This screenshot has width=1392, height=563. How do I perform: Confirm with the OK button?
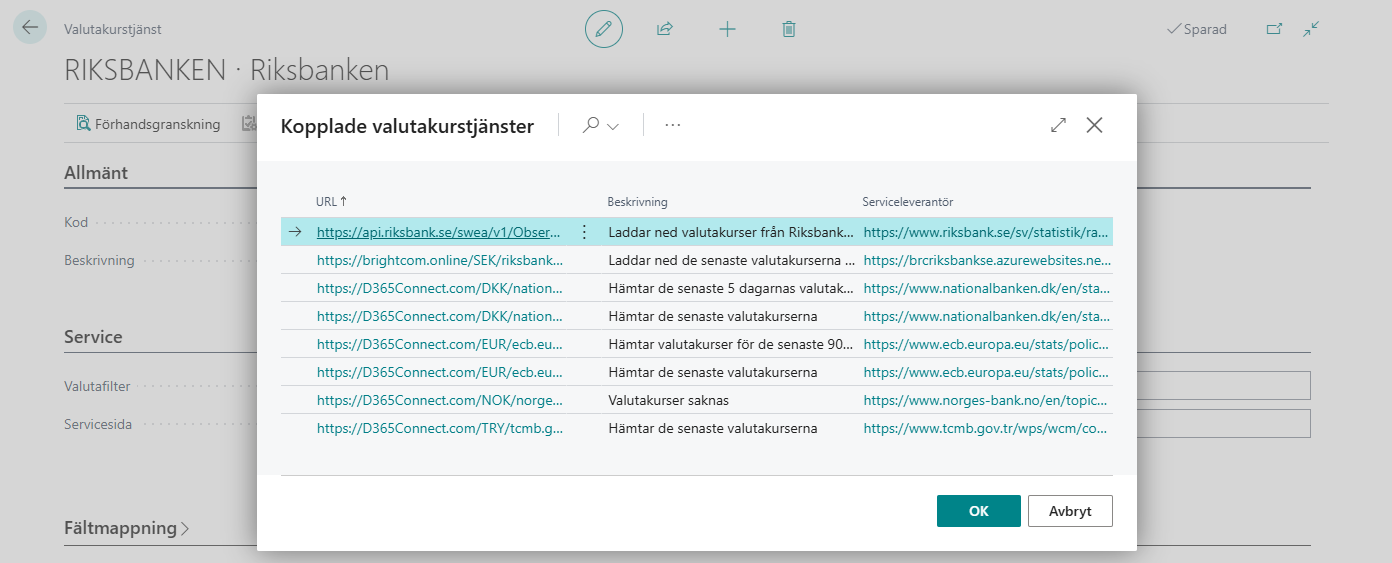[x=979, y=511]
